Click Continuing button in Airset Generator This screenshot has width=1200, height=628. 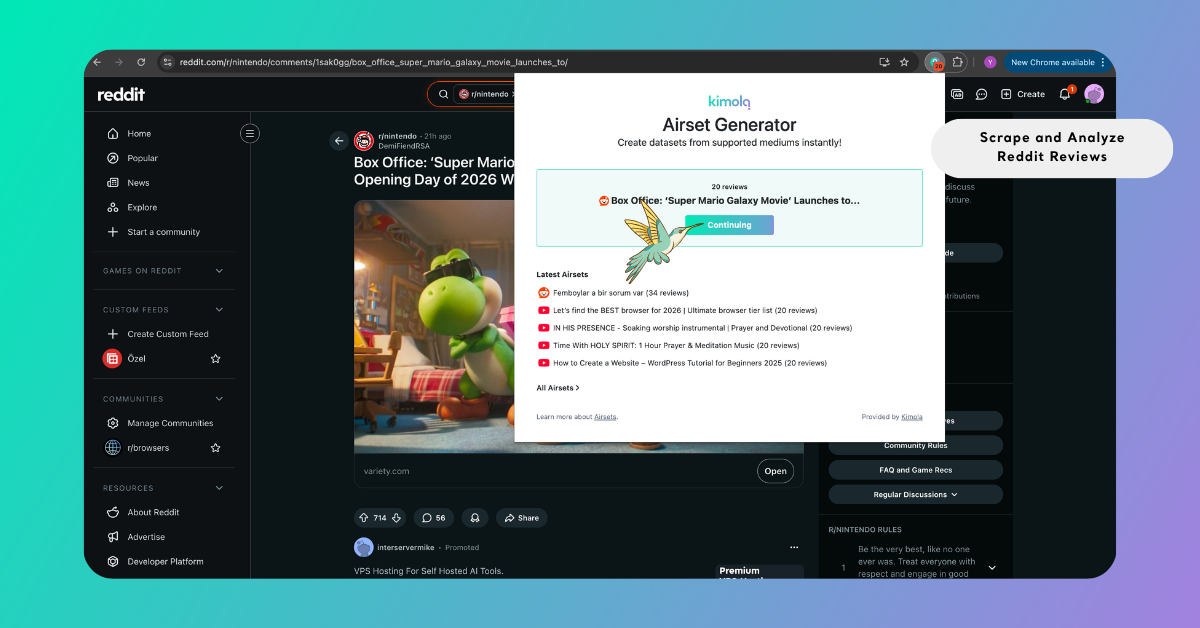click(729, 225)
